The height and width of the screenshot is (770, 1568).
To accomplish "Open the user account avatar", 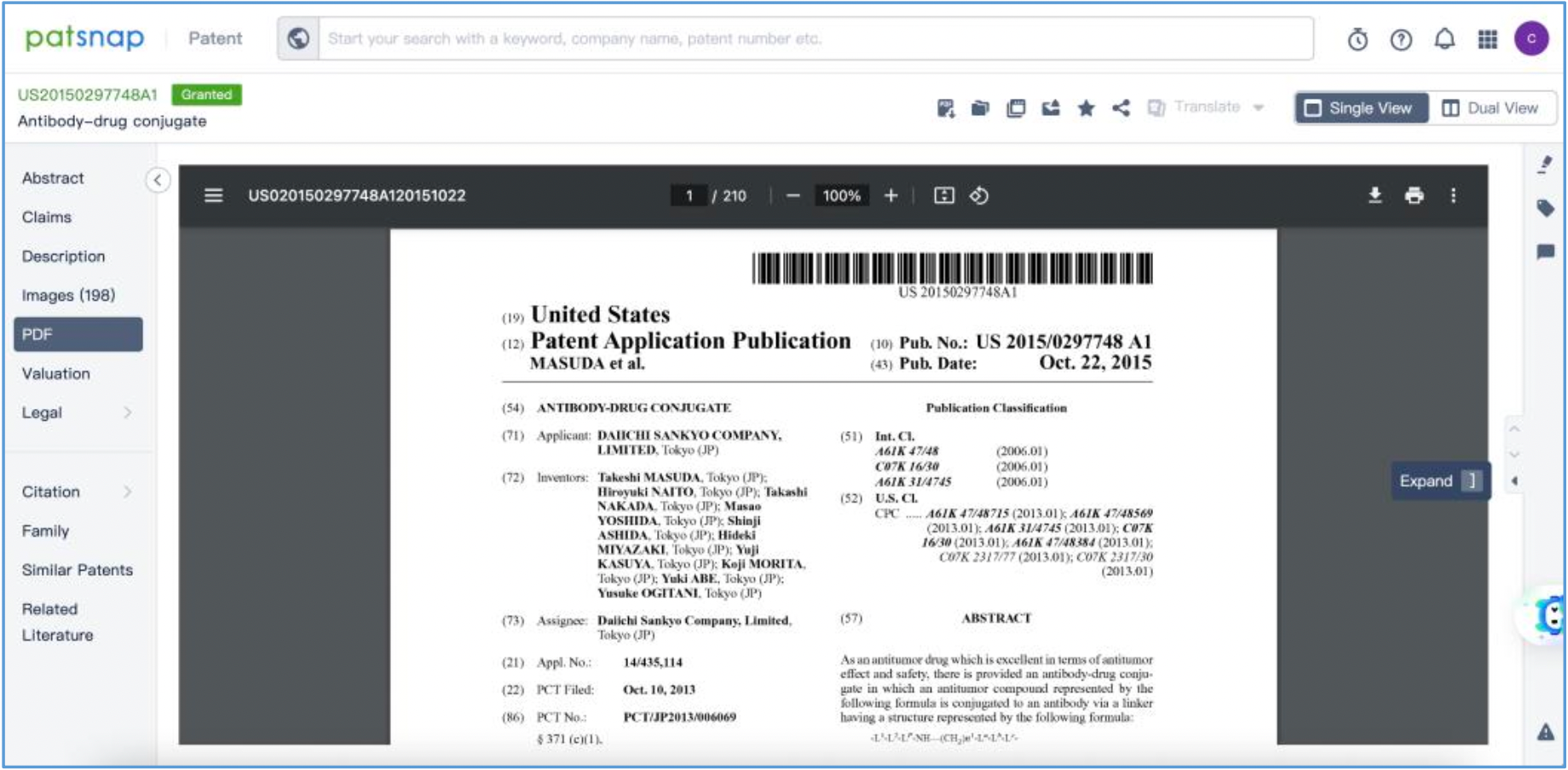I will tap(1531, 38).
